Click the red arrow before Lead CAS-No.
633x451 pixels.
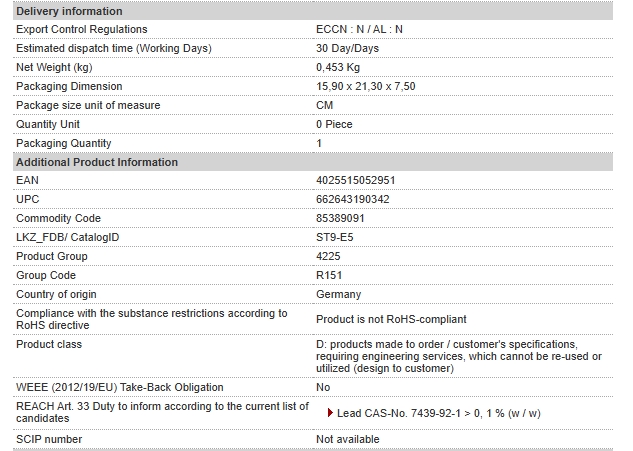[330, 413]
